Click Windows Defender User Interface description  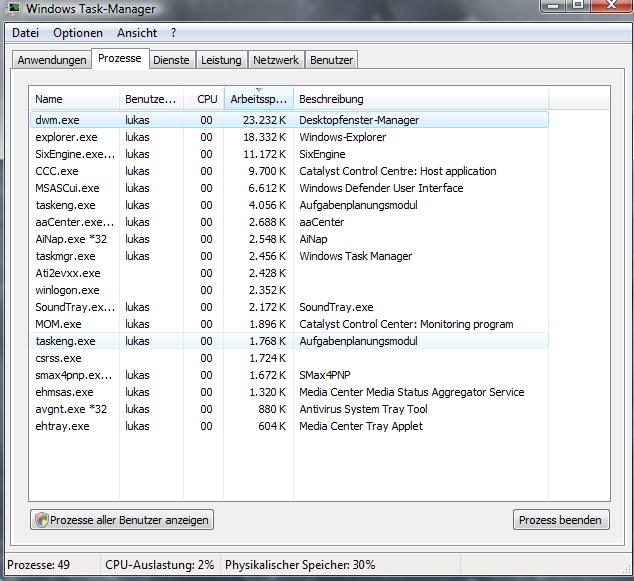(x=381, y=188)
